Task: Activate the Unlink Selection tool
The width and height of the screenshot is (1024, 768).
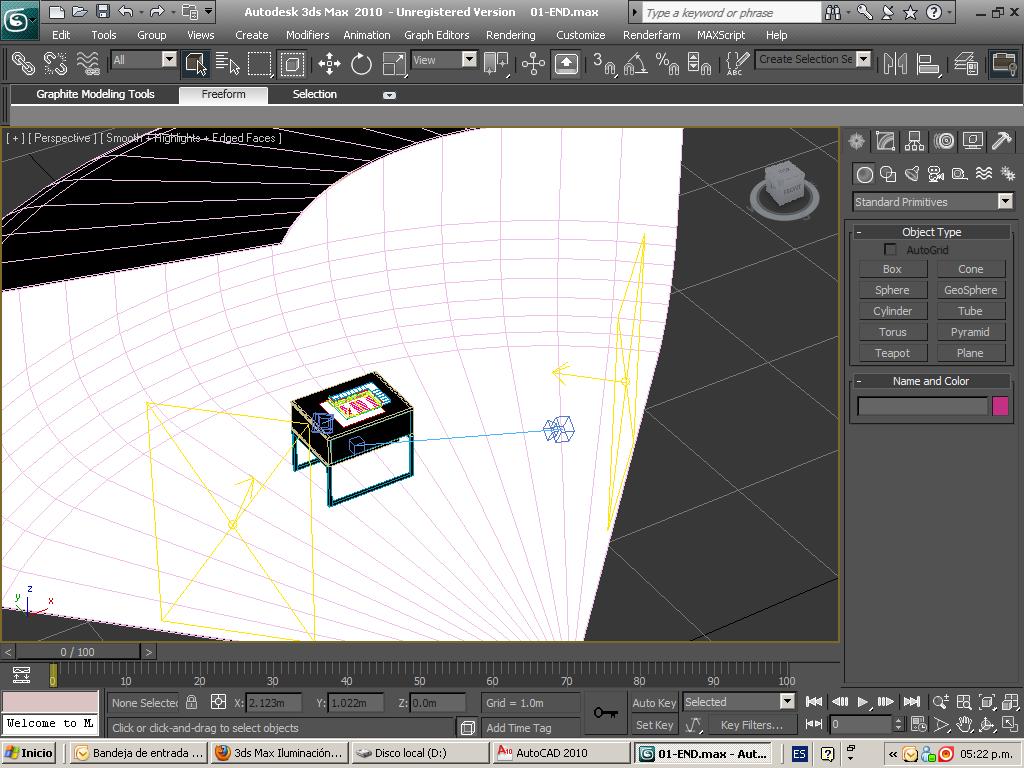Action: pos(56,63)
